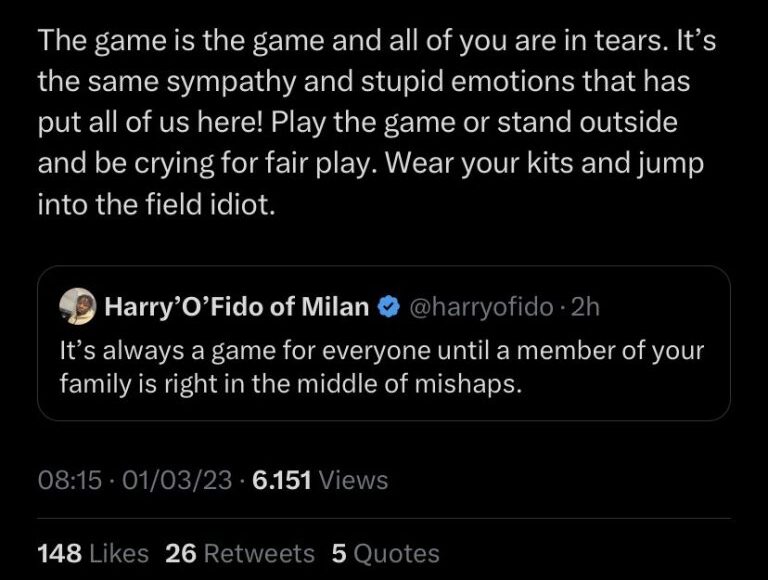This screenshot has height=580, width=768.
Task: Open Harry'O'Fido of Milan's profile name
Action: pyautogui.click(x=236, y=308)
